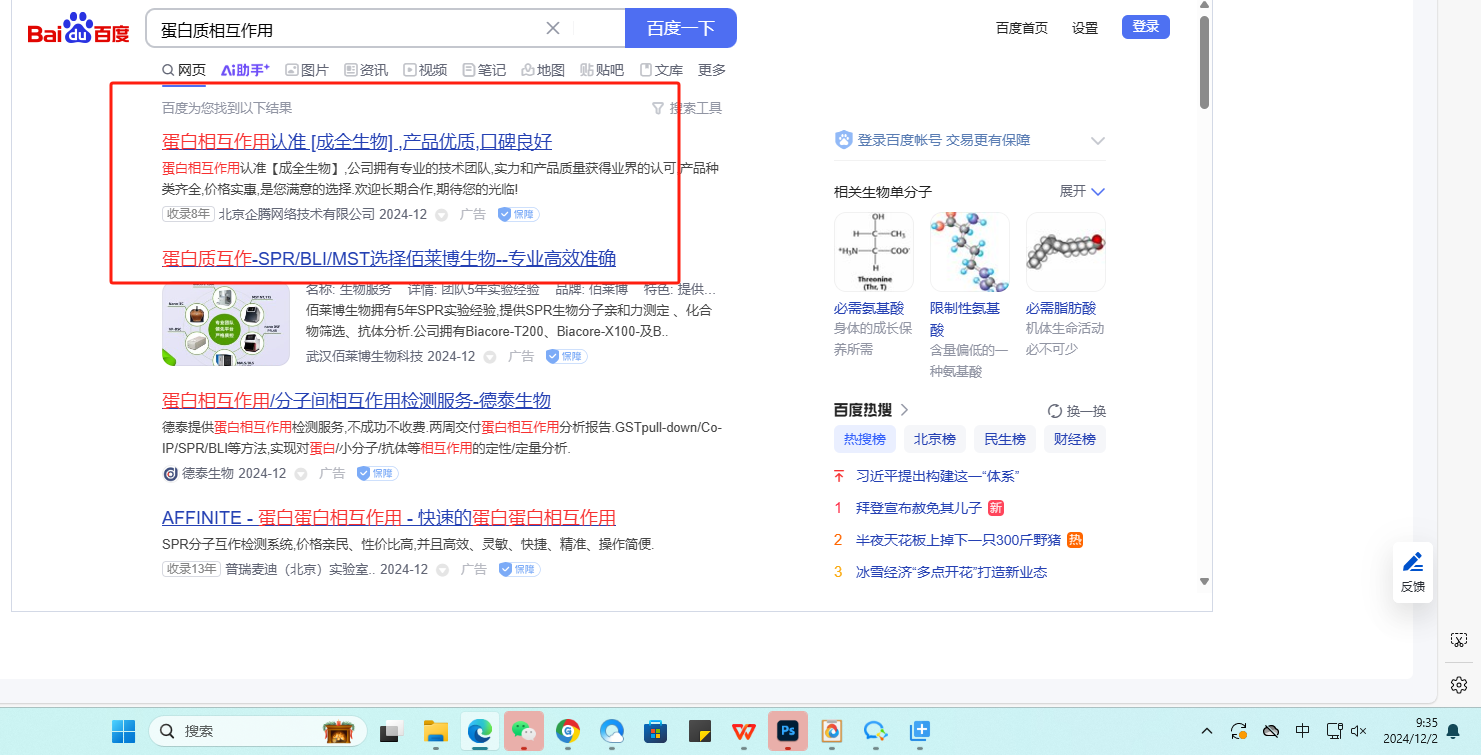The image size is (1481, 755).
Task: Show hidden system tray icons
Action: 1207,731
